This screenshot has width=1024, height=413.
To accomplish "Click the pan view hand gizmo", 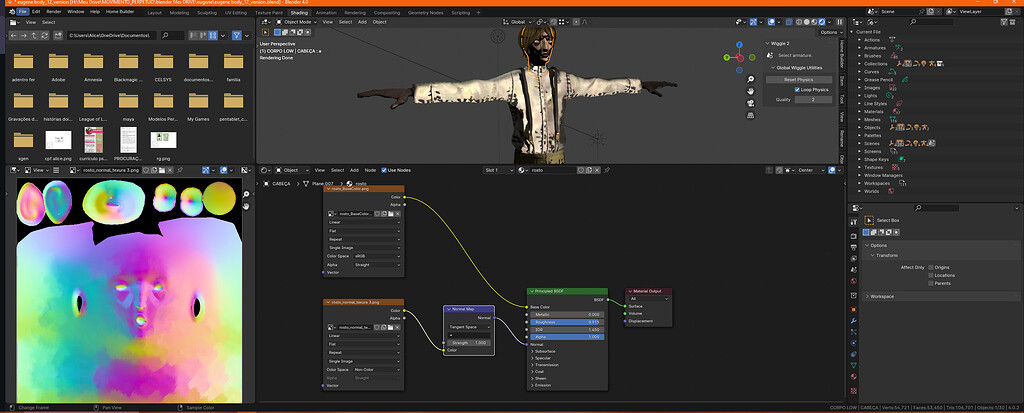I will click(751, 91).
